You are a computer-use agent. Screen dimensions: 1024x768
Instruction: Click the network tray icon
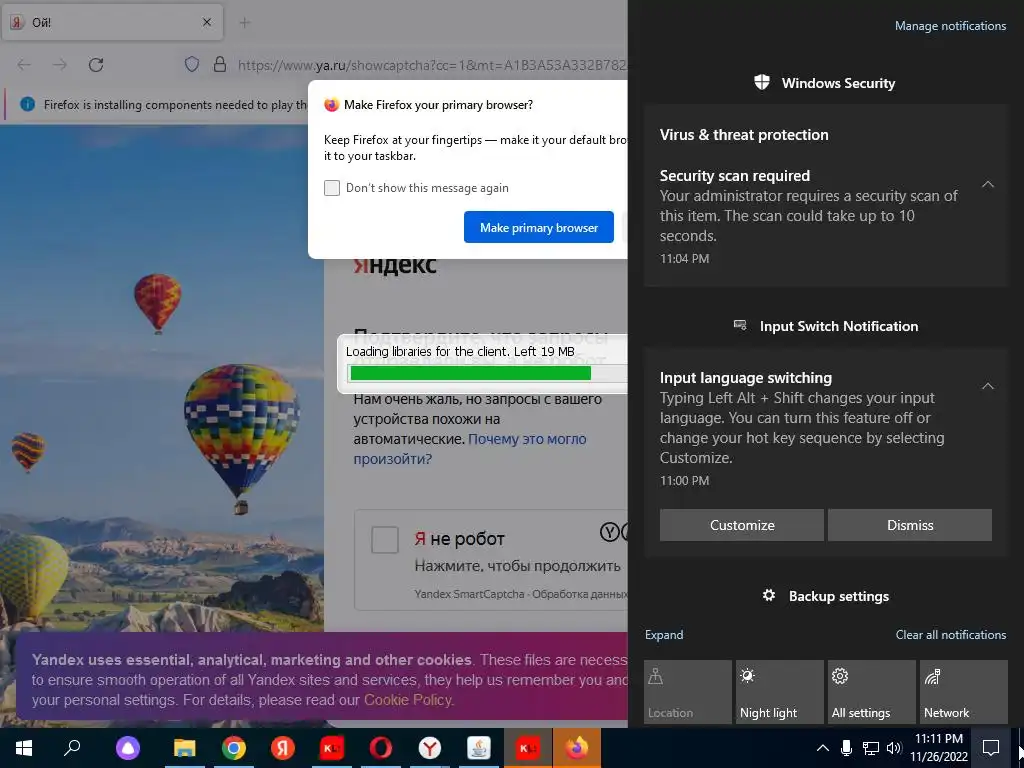coord(871,748)
